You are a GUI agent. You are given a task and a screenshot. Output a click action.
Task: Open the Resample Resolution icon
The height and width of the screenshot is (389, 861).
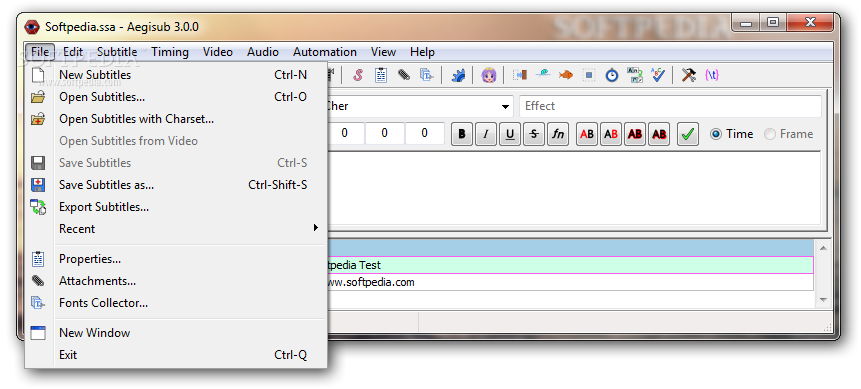[589, 75]
